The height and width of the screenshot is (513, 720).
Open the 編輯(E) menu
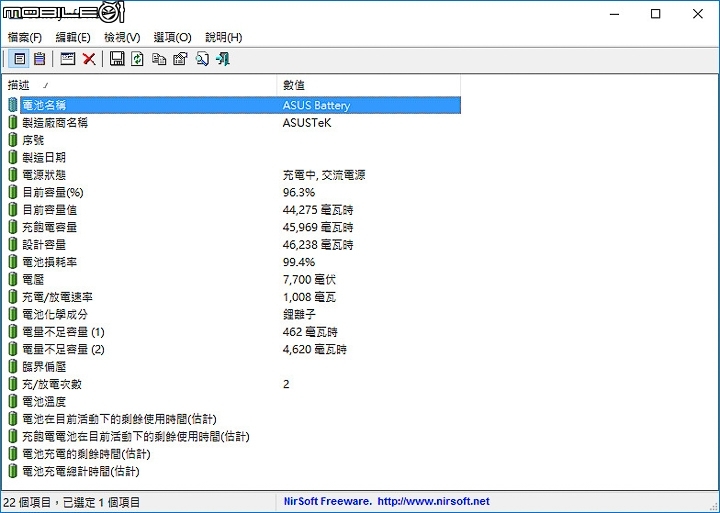(x=73, y=37)
